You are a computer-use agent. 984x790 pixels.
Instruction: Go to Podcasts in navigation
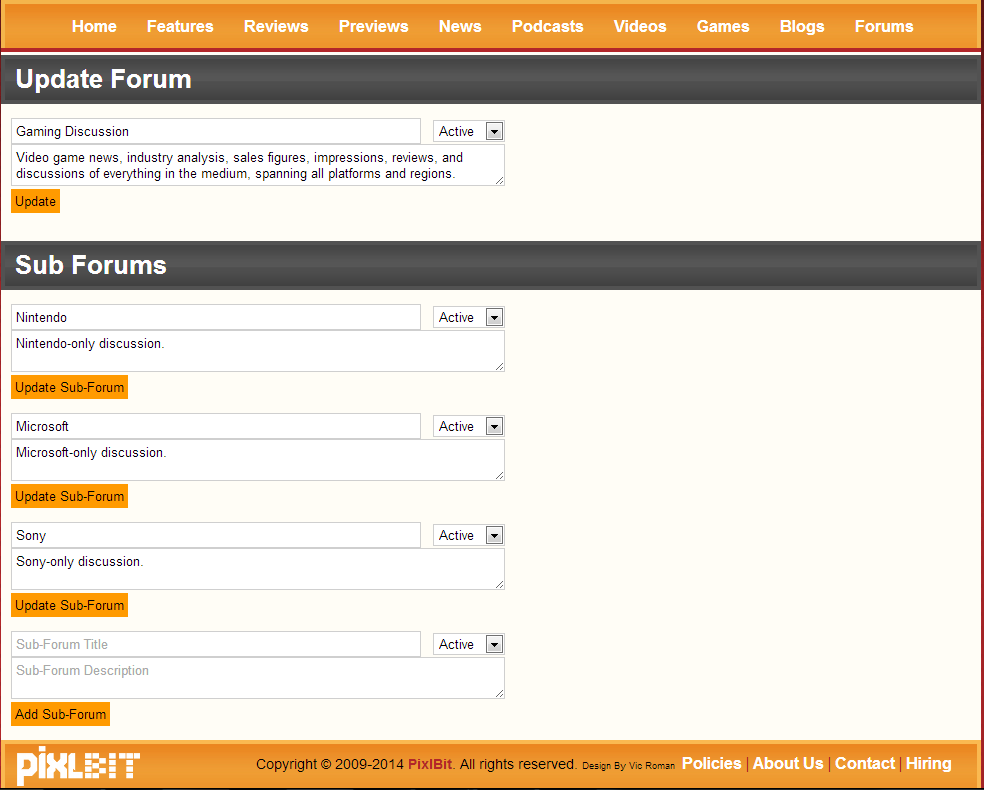pyautogui.click(x=547, y=26)
